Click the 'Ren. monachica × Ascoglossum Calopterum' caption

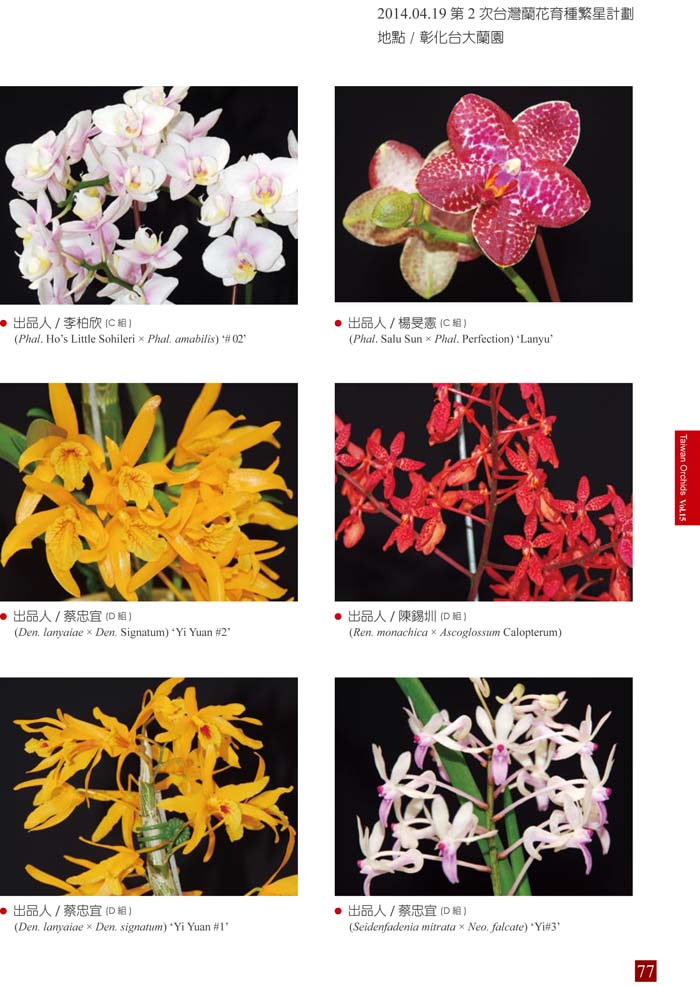pos(455,633)
